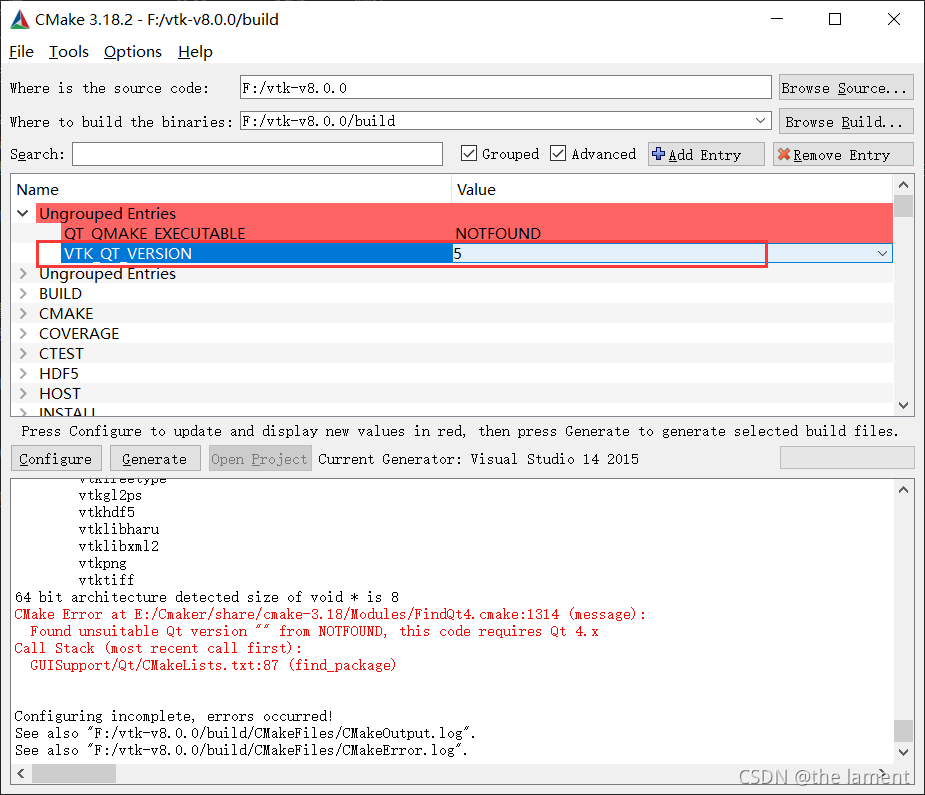Screen dimensions: 925x795
Task: Click the output log horizontal scrollbar thumb
Action: tap(74, 773)
